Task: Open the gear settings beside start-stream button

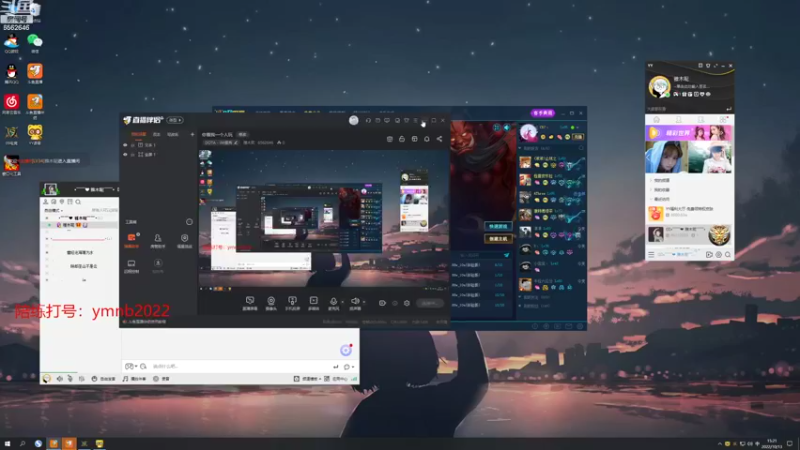Action: tap(407, 303)
